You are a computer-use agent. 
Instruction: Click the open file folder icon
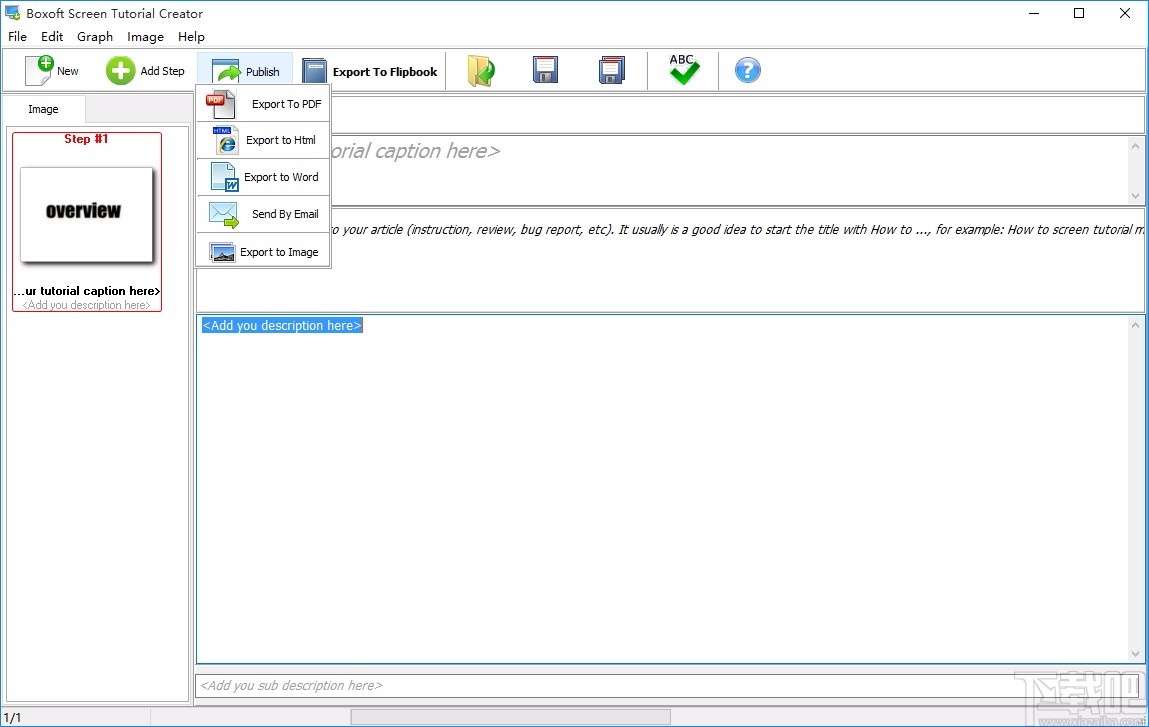point(481,70)
